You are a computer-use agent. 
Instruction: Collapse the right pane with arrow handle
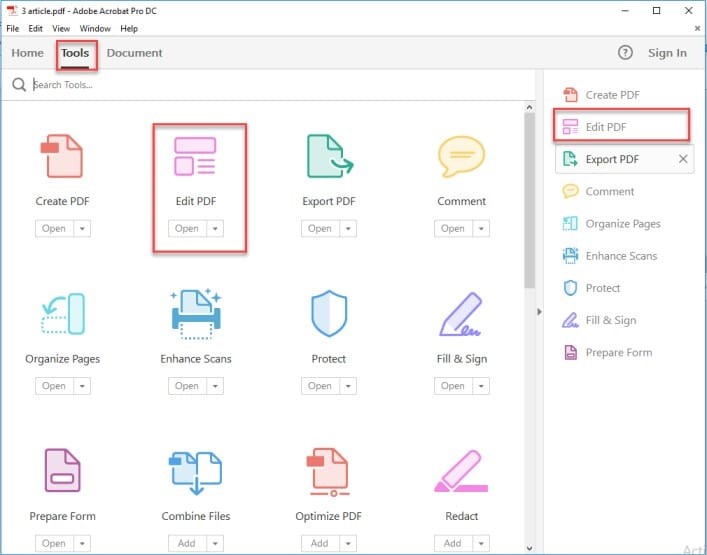pos(539,312)
